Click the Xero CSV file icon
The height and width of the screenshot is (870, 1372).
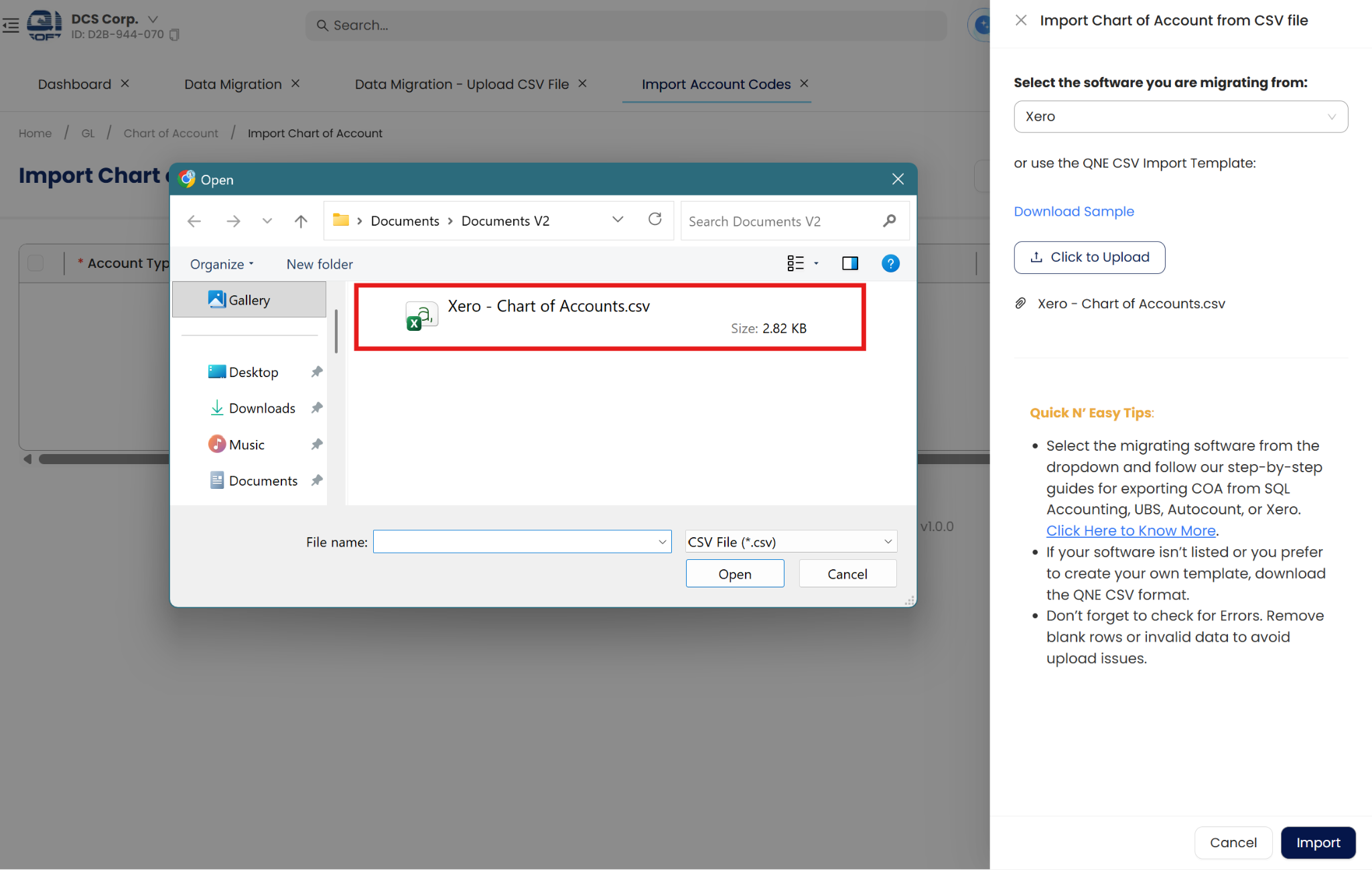point(421,316)
